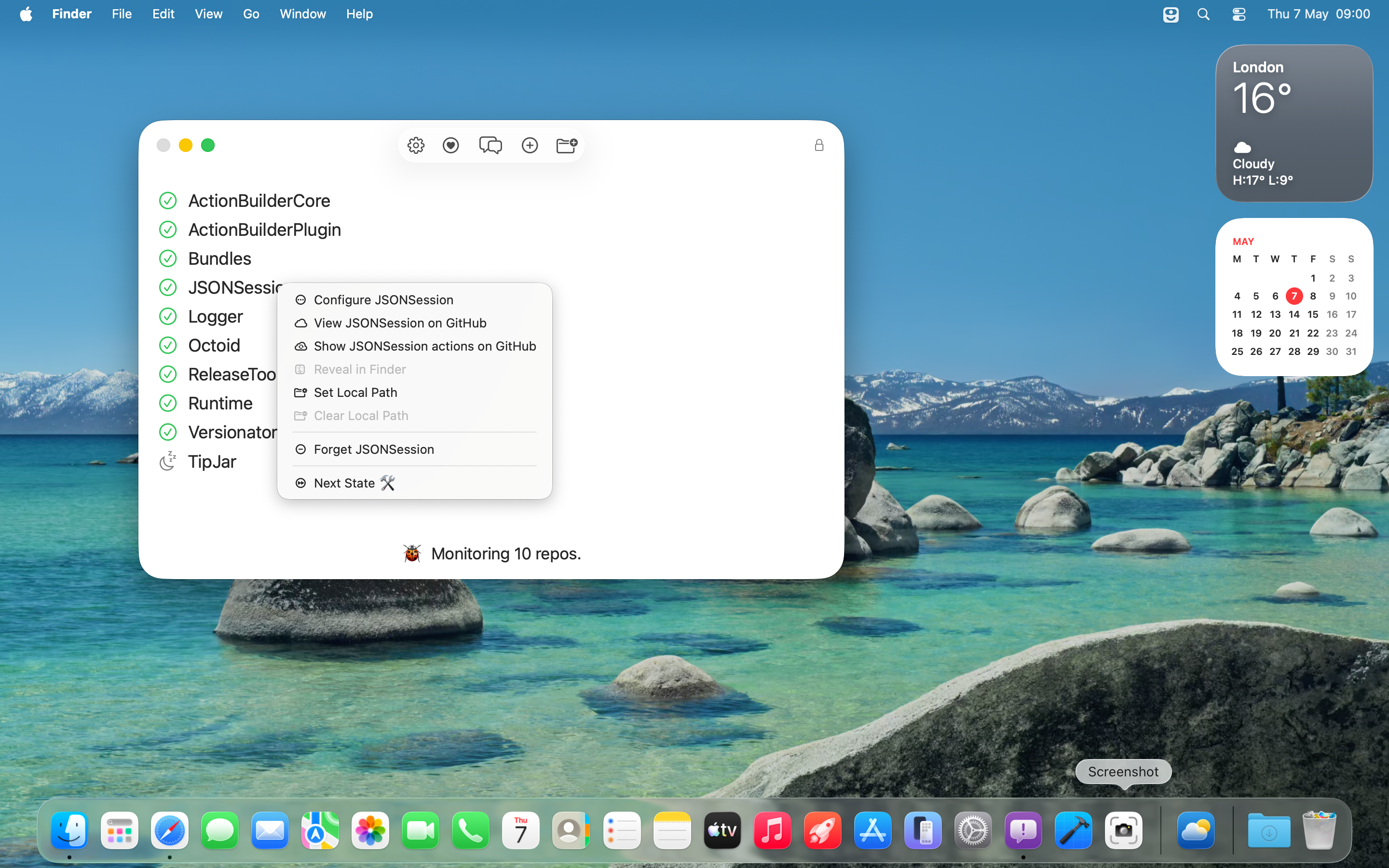Open Messages from the Dock
The image size is (1389, 868).
[220, 830]
